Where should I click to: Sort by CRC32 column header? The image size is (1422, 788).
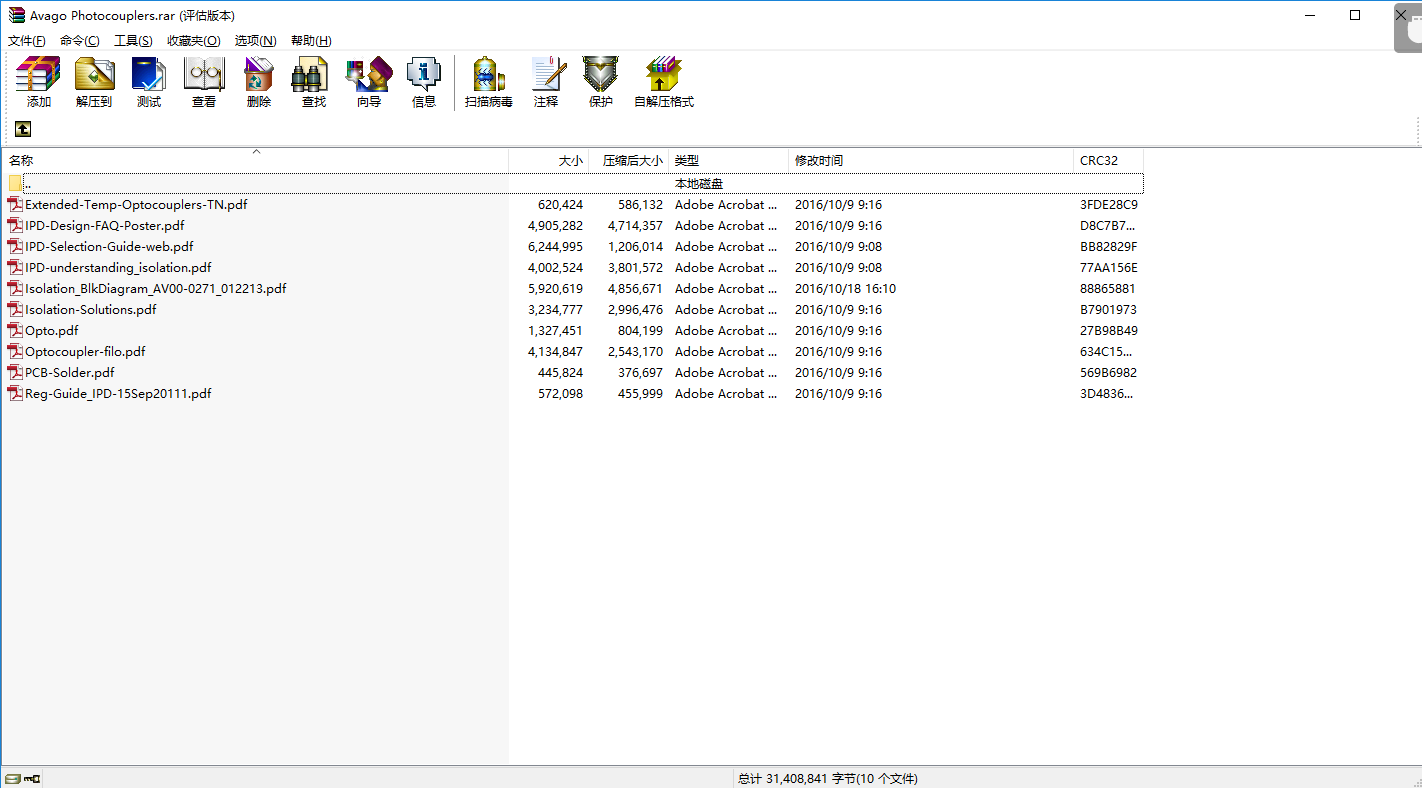coord(1109,160)
